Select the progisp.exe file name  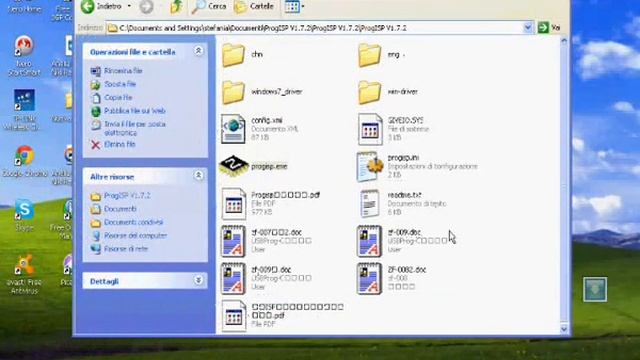(269, 166)
